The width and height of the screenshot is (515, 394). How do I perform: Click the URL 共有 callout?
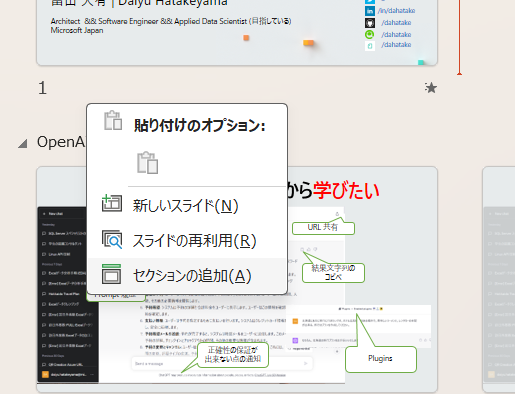(x=323, y=227)
